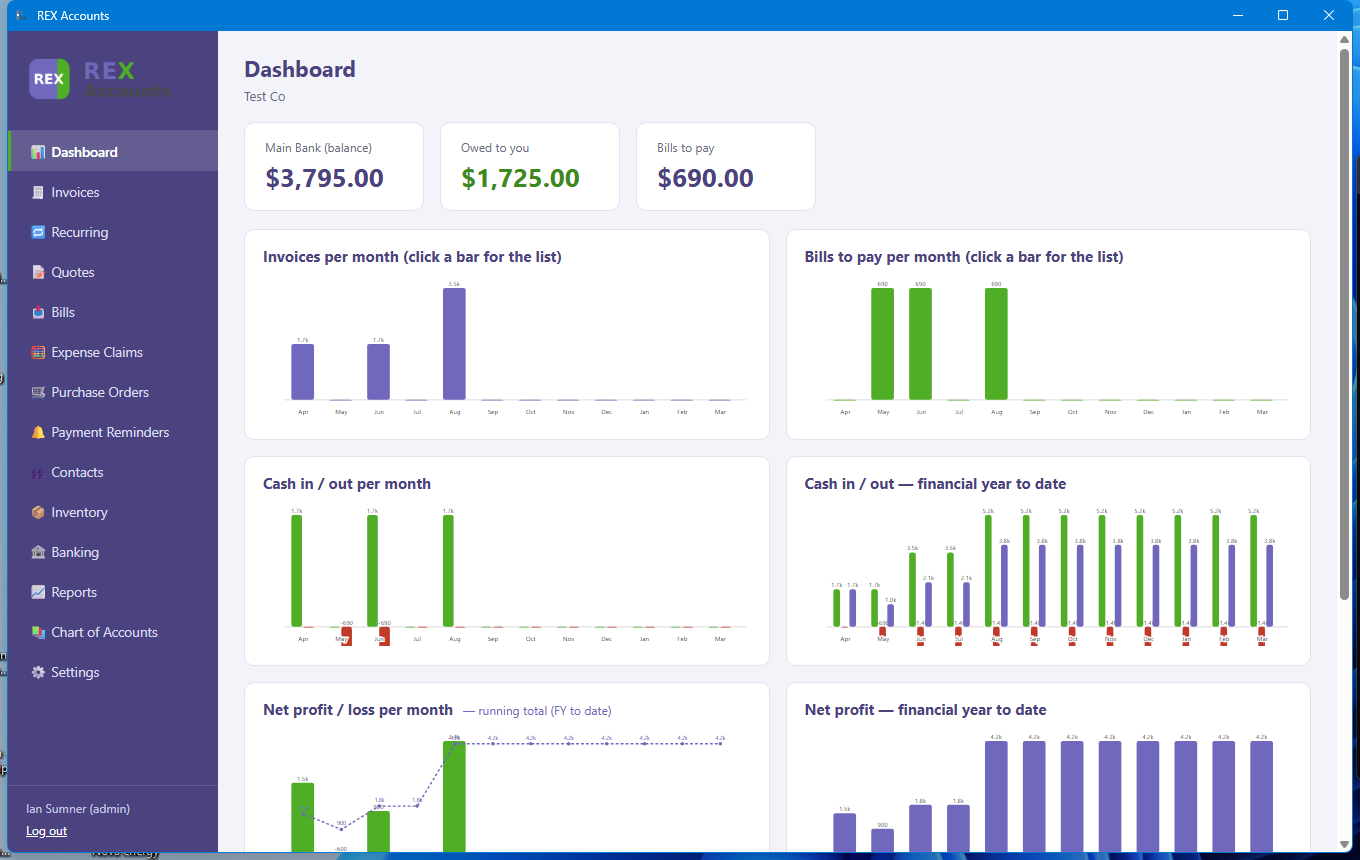Click the '$1,725.00' owed amount
This screenshot has height=860, width=1360.
pos(520,178)
